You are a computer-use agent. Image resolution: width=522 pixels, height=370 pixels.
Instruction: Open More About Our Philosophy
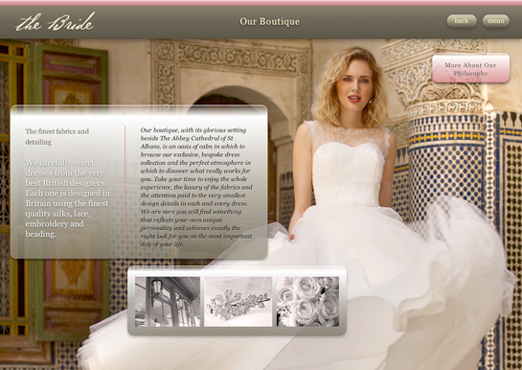471,69
